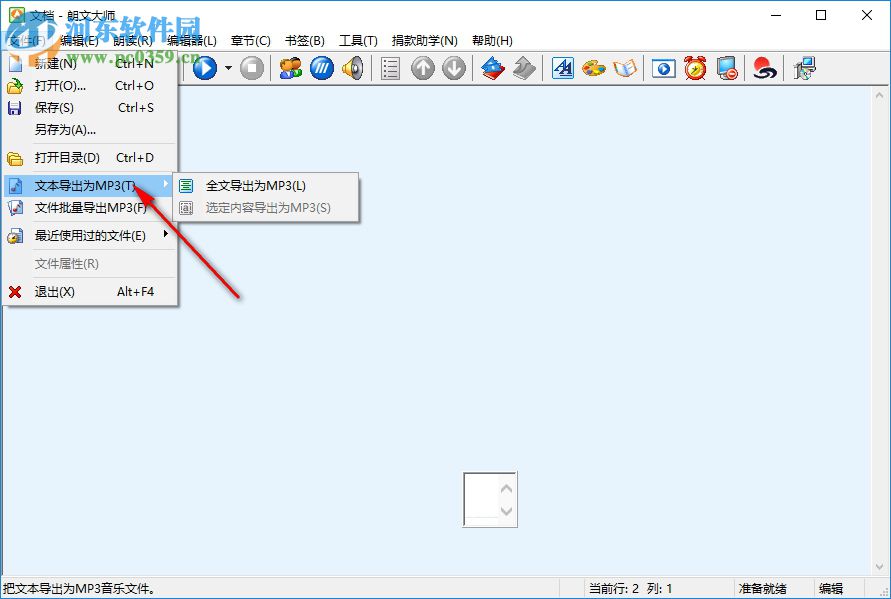Click the blue window play icon

coord(664,68)
